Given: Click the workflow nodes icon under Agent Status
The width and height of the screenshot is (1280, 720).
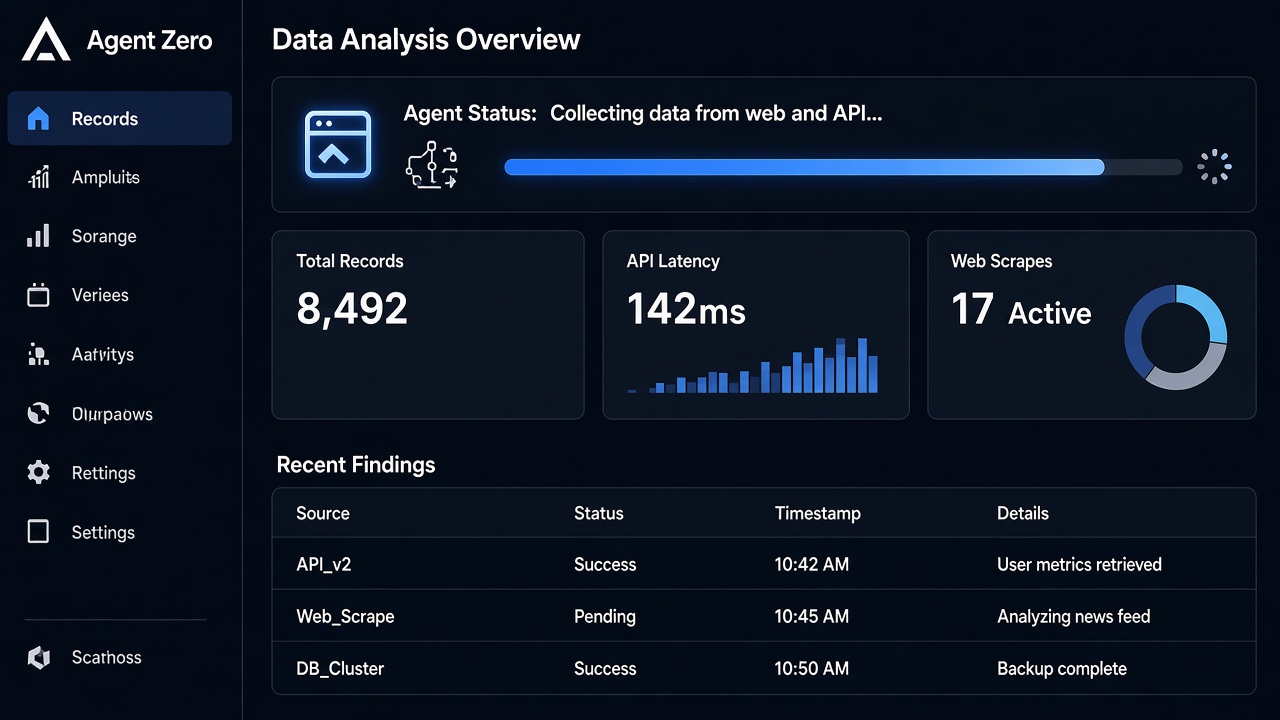Looking at the screenshot, I should click(432, 165).
